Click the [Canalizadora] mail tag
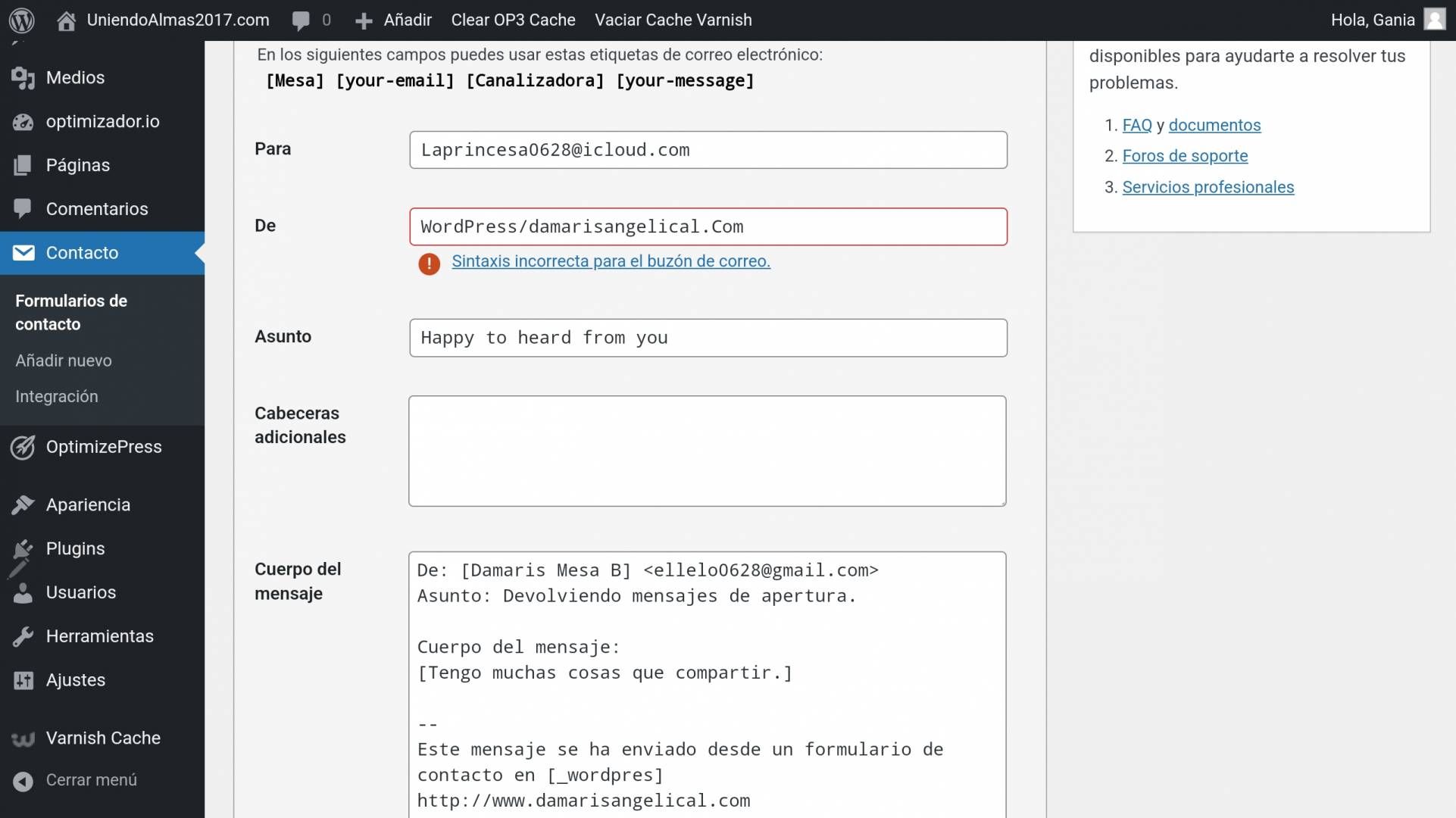Viewport: 1456px width, 818px height. point(535,81)
